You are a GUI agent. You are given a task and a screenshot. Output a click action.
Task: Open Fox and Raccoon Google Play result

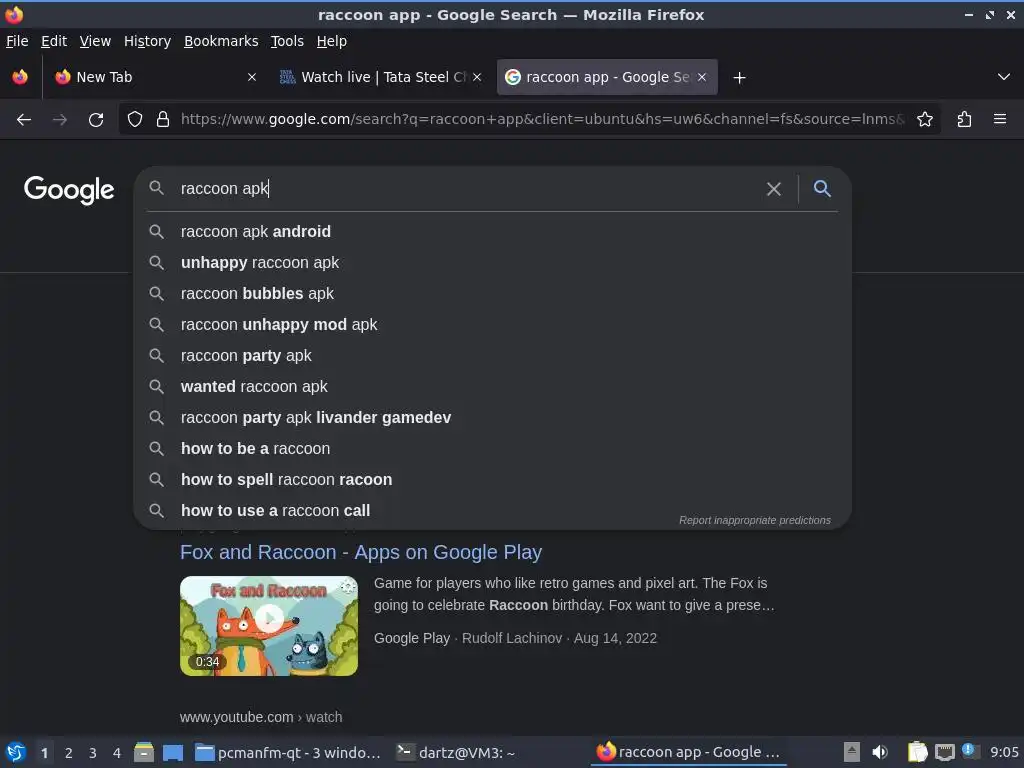[361, 552]
